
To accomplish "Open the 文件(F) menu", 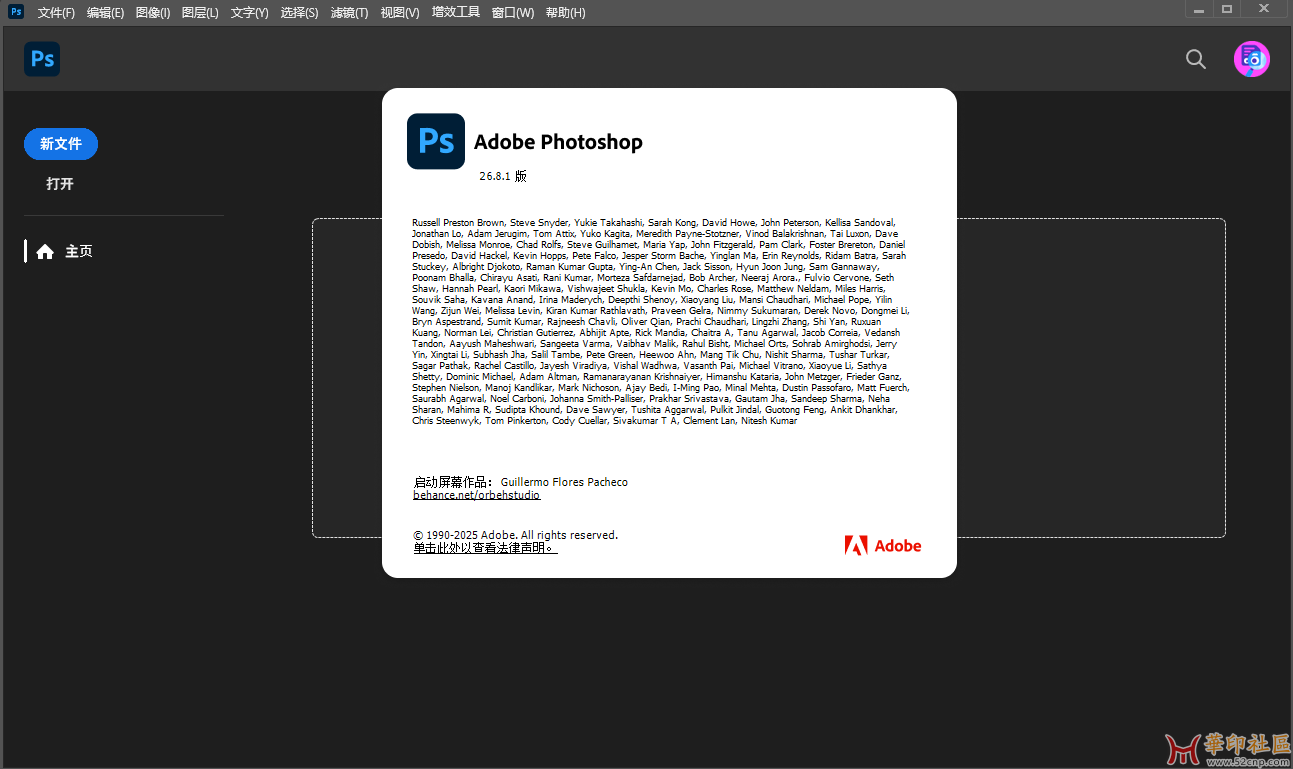I will pyautogui.click(x=56, y=13).
